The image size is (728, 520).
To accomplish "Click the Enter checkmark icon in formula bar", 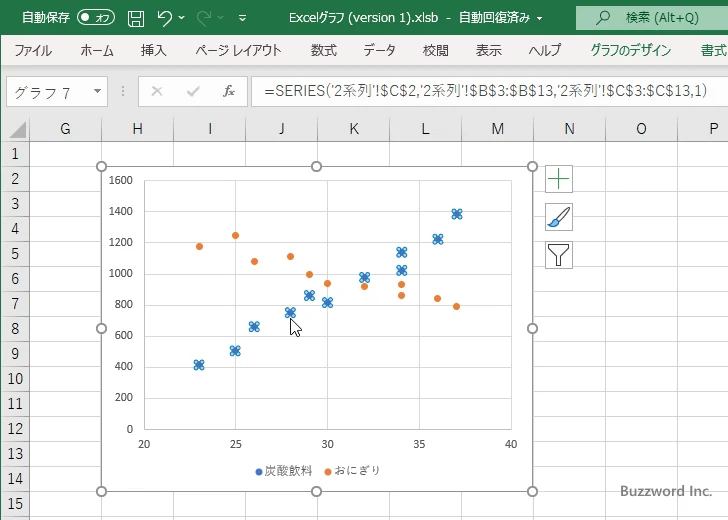I will click(193, 91).
